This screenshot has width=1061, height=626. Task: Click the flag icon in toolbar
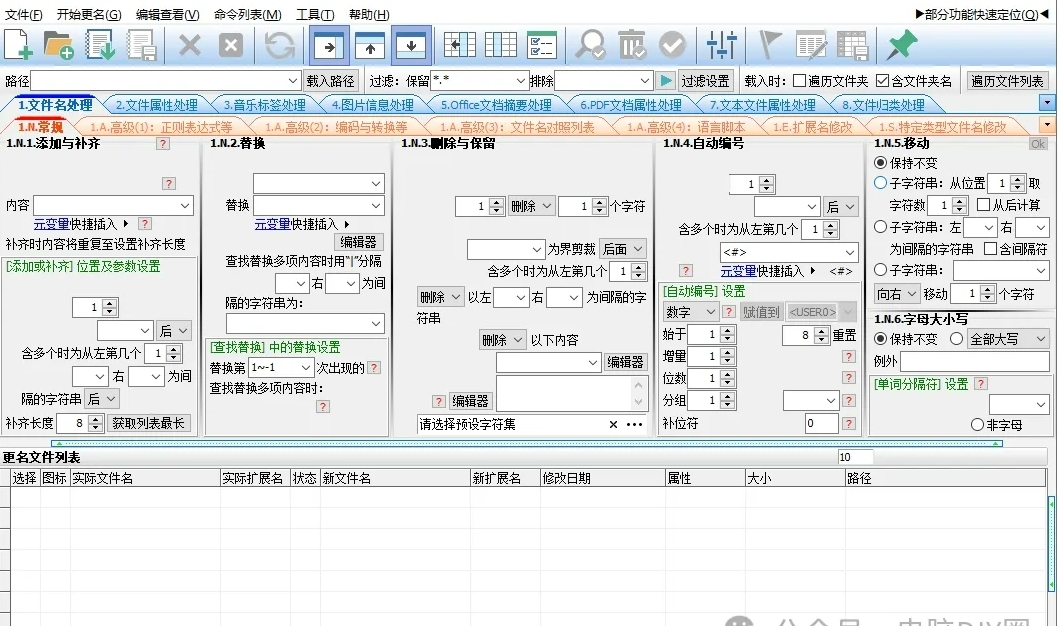(x=770, y=45)
